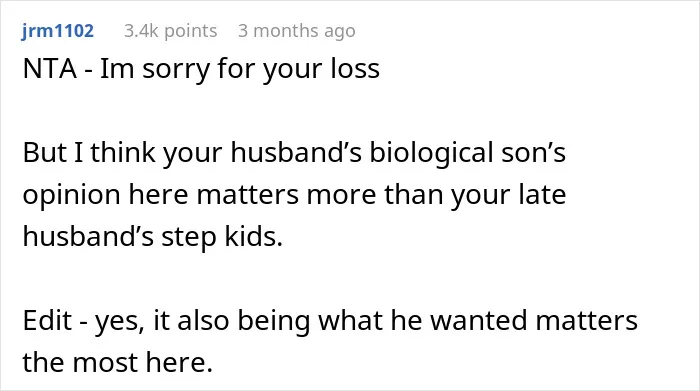Open the 3 months ago timestamp permalink
The width and height of the screenshot is (700, 391).
pyautogui.click(x=297, y=31)
